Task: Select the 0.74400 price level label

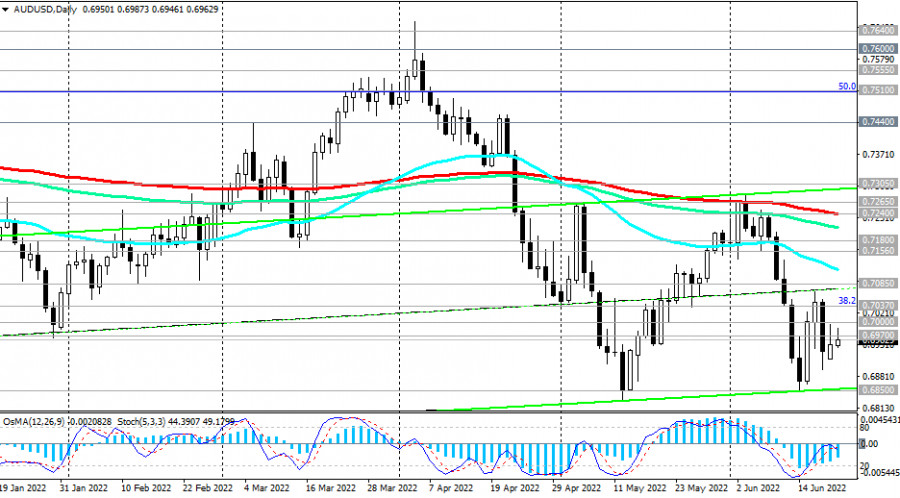Action: click(x=878, y=122)
